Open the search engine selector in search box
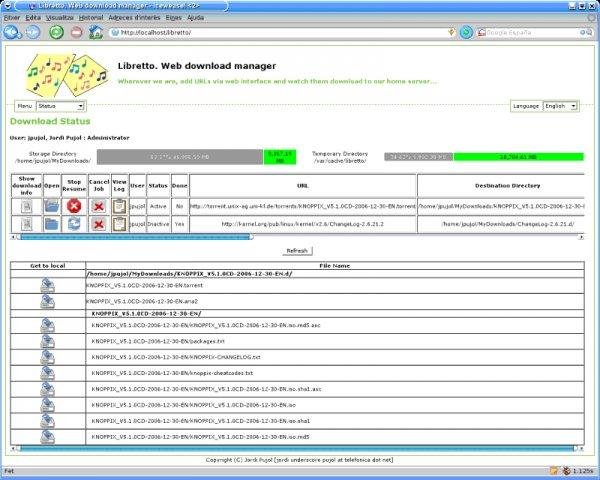The image size is (600, 480). [482, 33]
